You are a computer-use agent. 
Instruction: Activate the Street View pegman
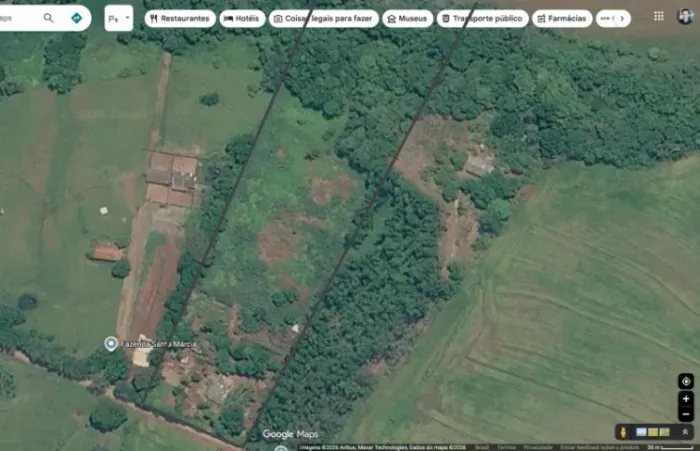point(624,432)
